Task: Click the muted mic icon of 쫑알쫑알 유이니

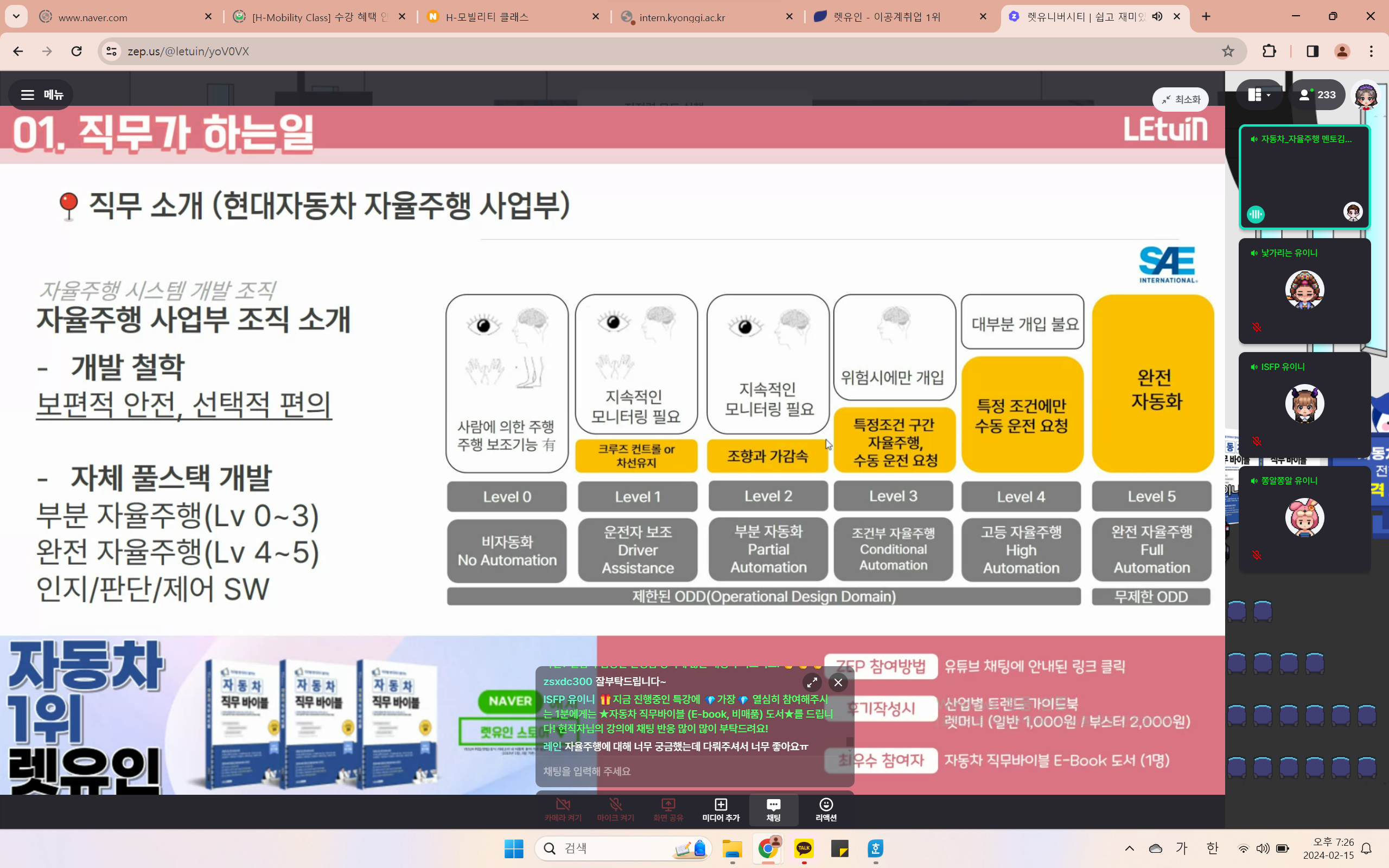Action: coord(1257,555)
